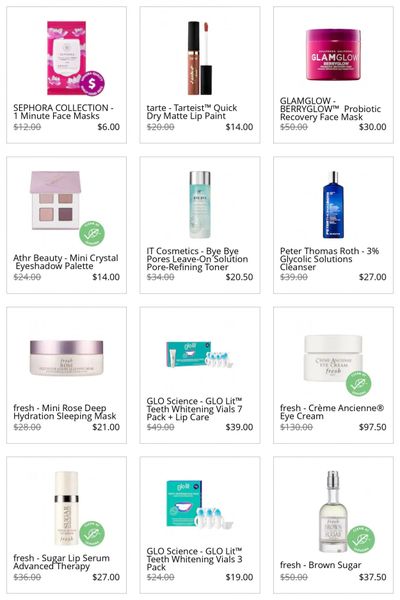This screenshot has width=400, height=600.
Task: Click the purple dollar badge on Sephora masks
Action: point(92,83)
